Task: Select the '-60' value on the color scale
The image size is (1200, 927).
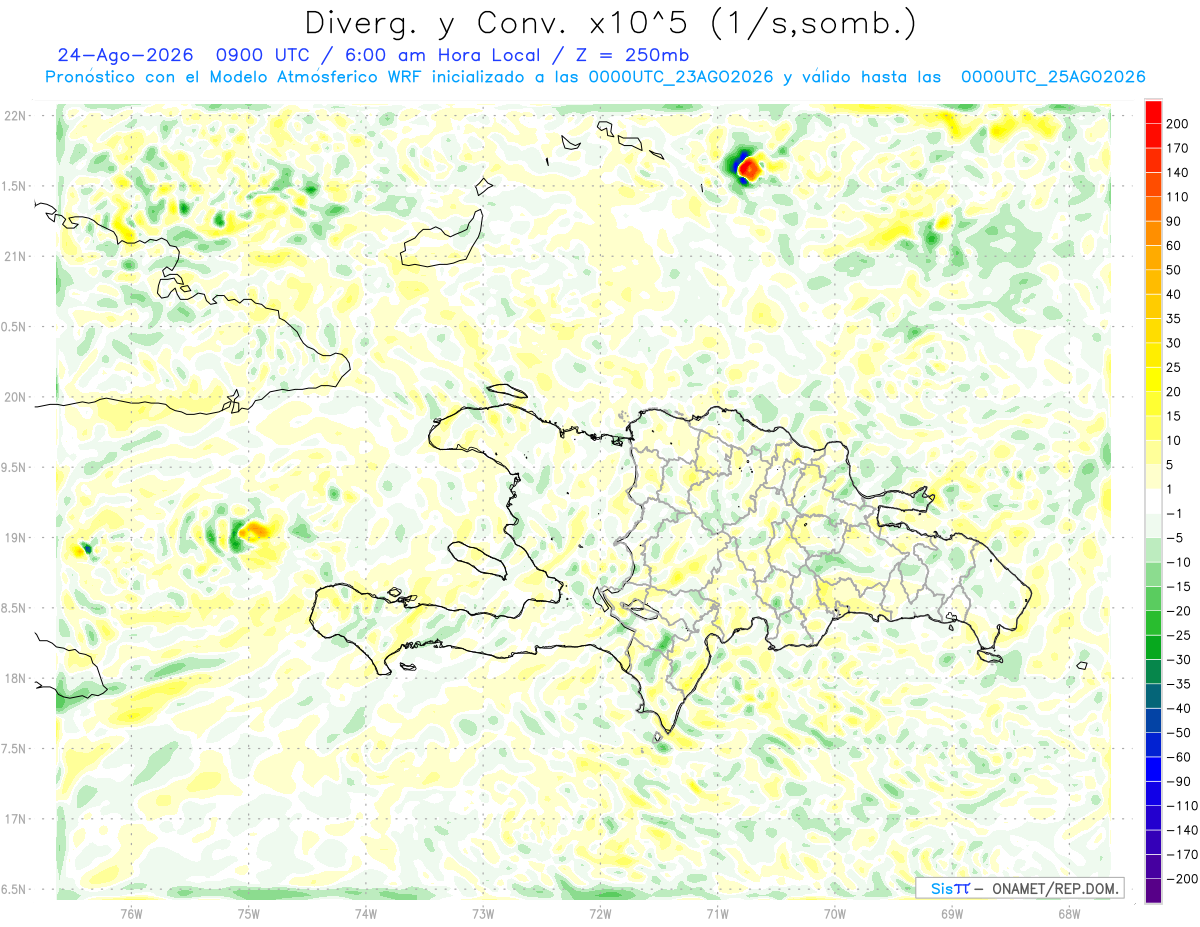Action: (x=1177, y=757)
